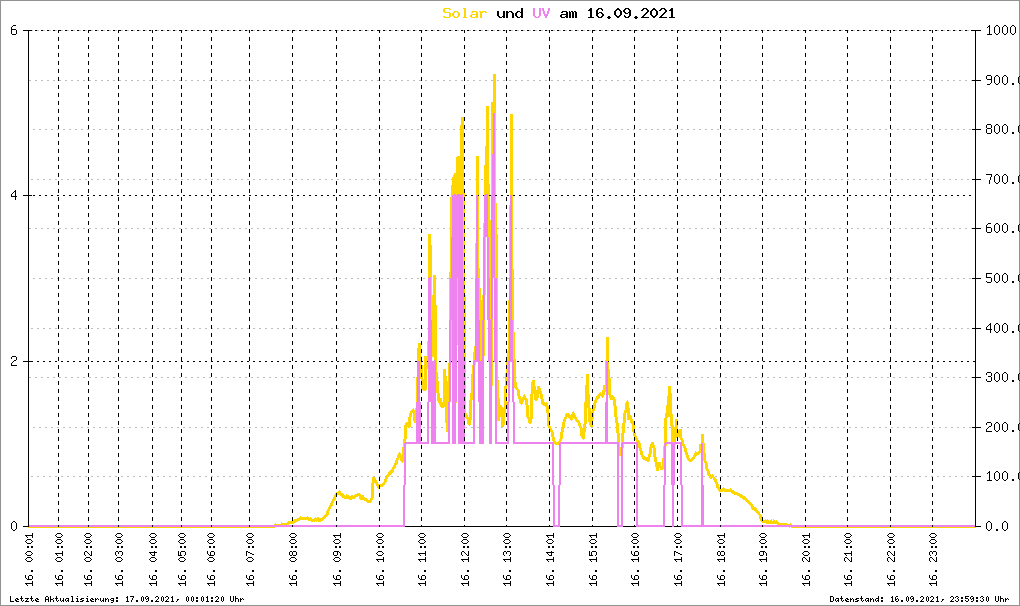Click the '16. 06:00' time axis label
Image resolution: width=1020 pixels, height=606 pixels.
(211, 559)
